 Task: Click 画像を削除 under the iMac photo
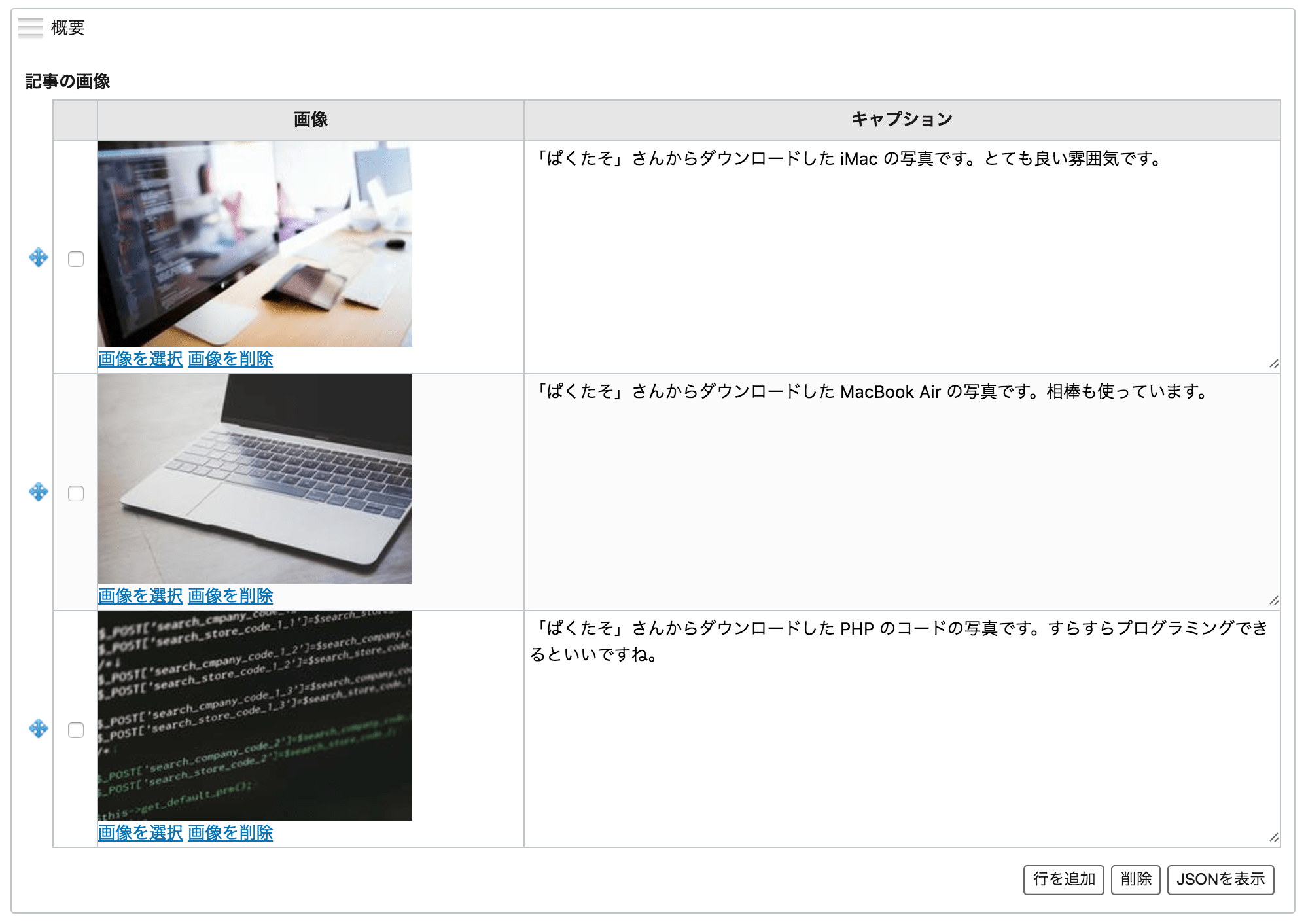coord(230,359)
